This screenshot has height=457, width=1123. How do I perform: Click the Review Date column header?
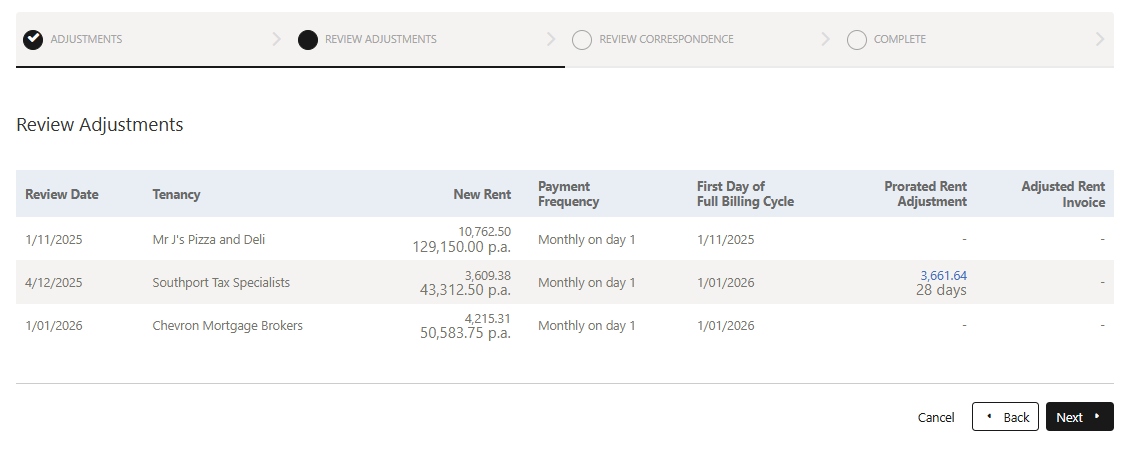pos(62,195)
